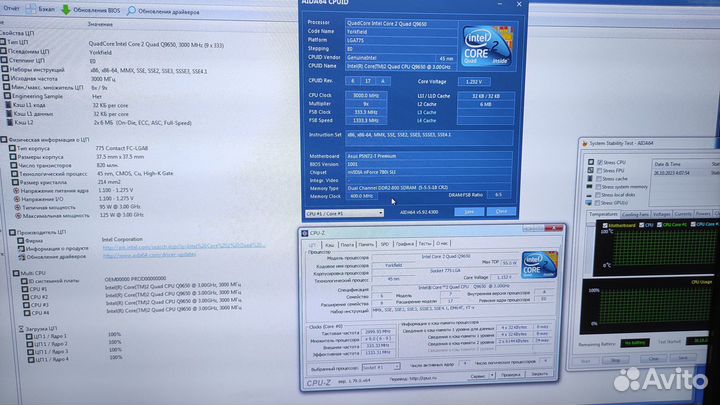Switch to the Кэш tab in CPU-Z
This screenshot has width=720, height=405.
pos(330,245)
